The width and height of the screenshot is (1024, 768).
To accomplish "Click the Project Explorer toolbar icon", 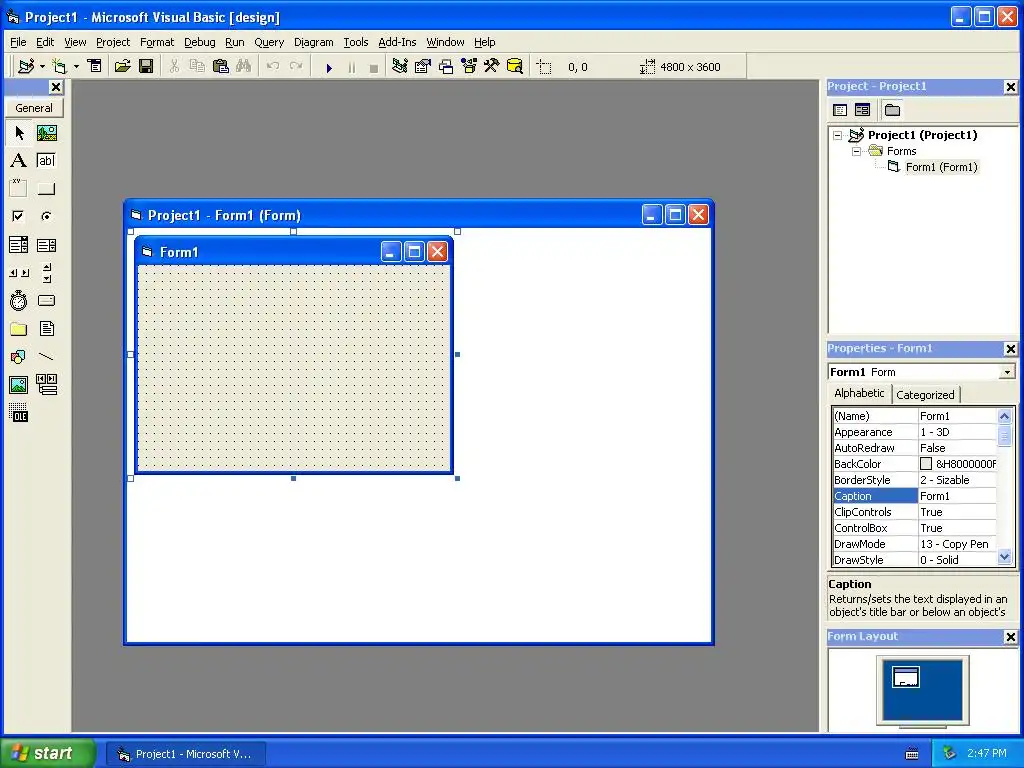I will click(x=400, y=66).
